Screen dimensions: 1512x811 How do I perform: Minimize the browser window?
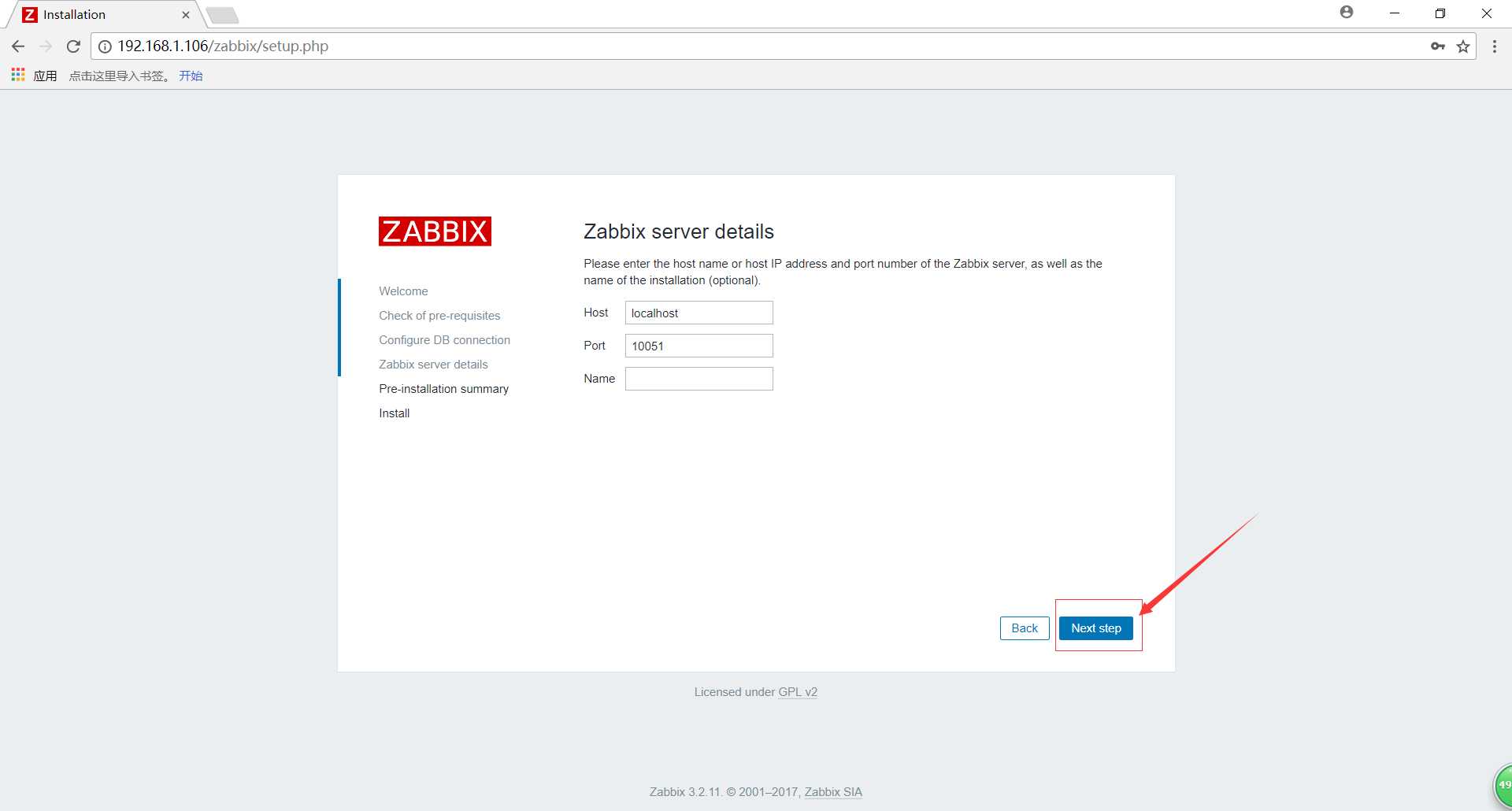[1395, 13]
